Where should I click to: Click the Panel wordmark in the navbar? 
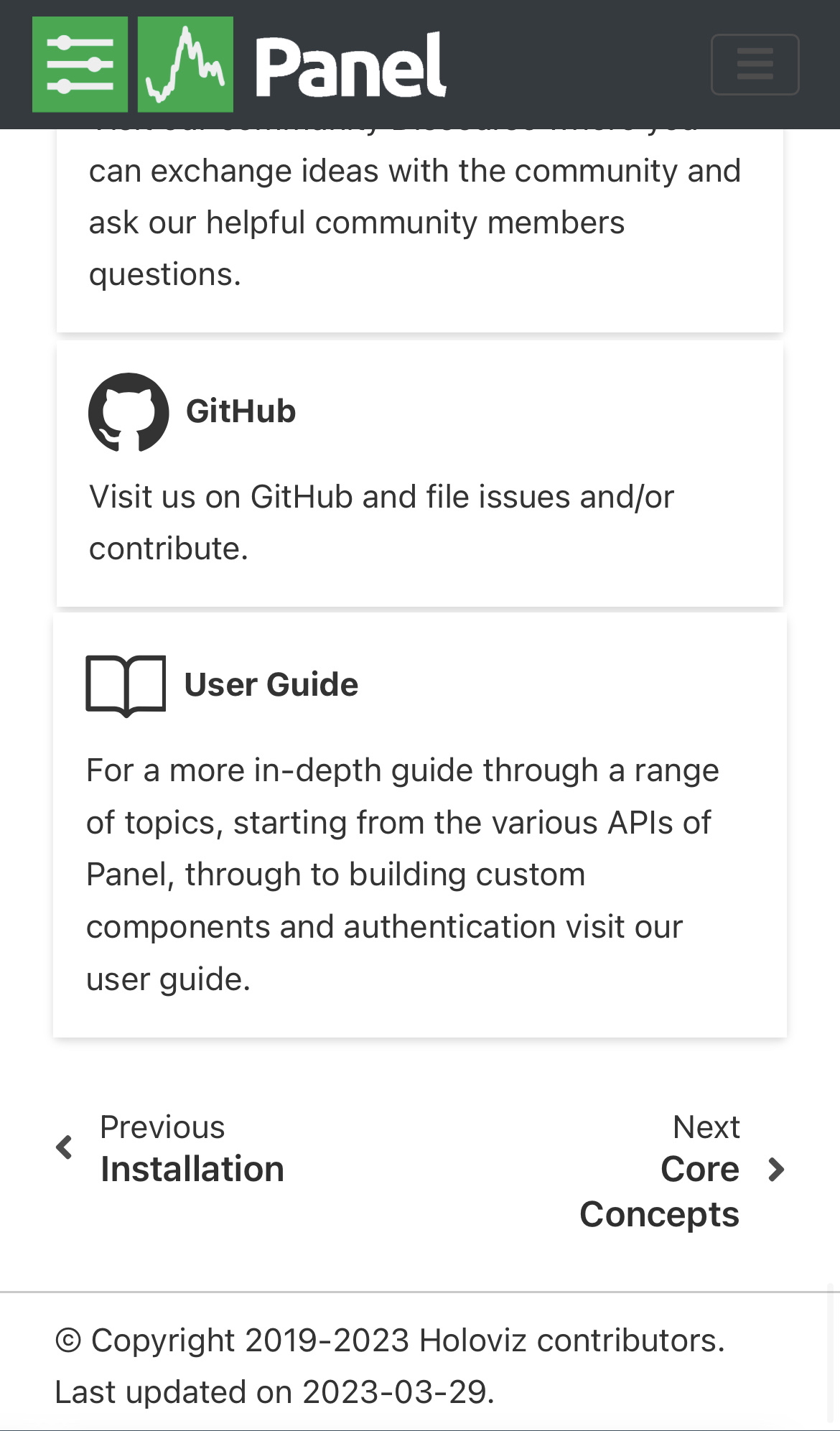[351, 65]
